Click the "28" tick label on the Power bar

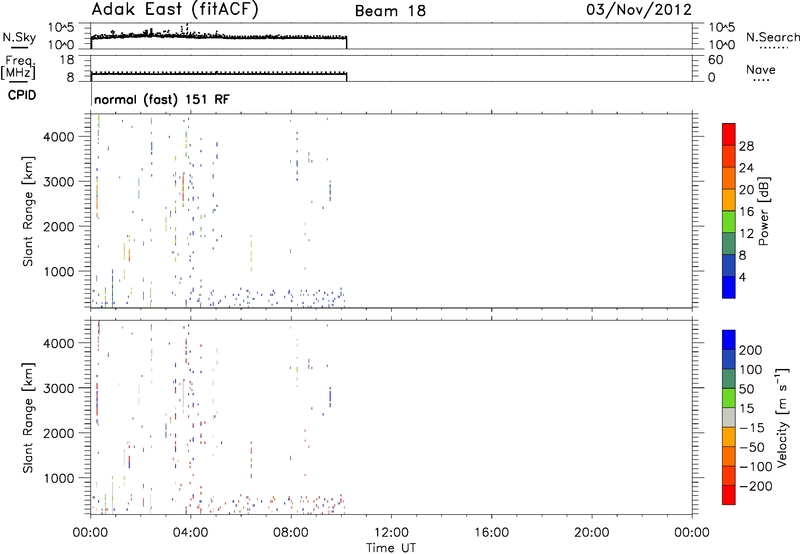746,146
